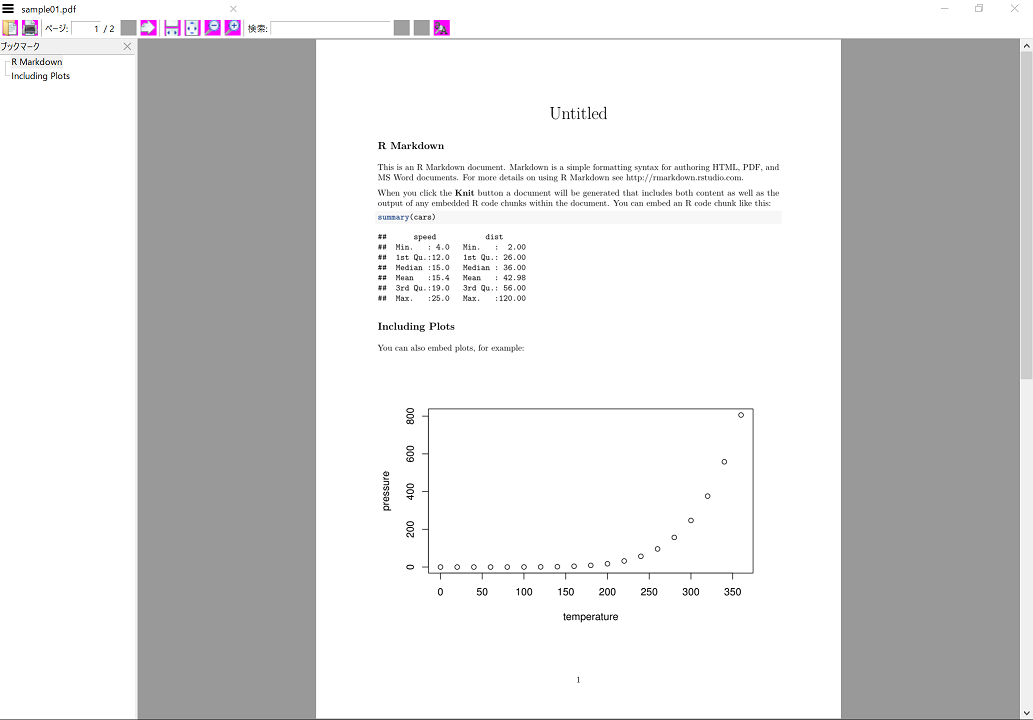The width and height of the screenshot is (1033, 720).
Task: Click the bold Knit word
Action: tap(464, 193)
